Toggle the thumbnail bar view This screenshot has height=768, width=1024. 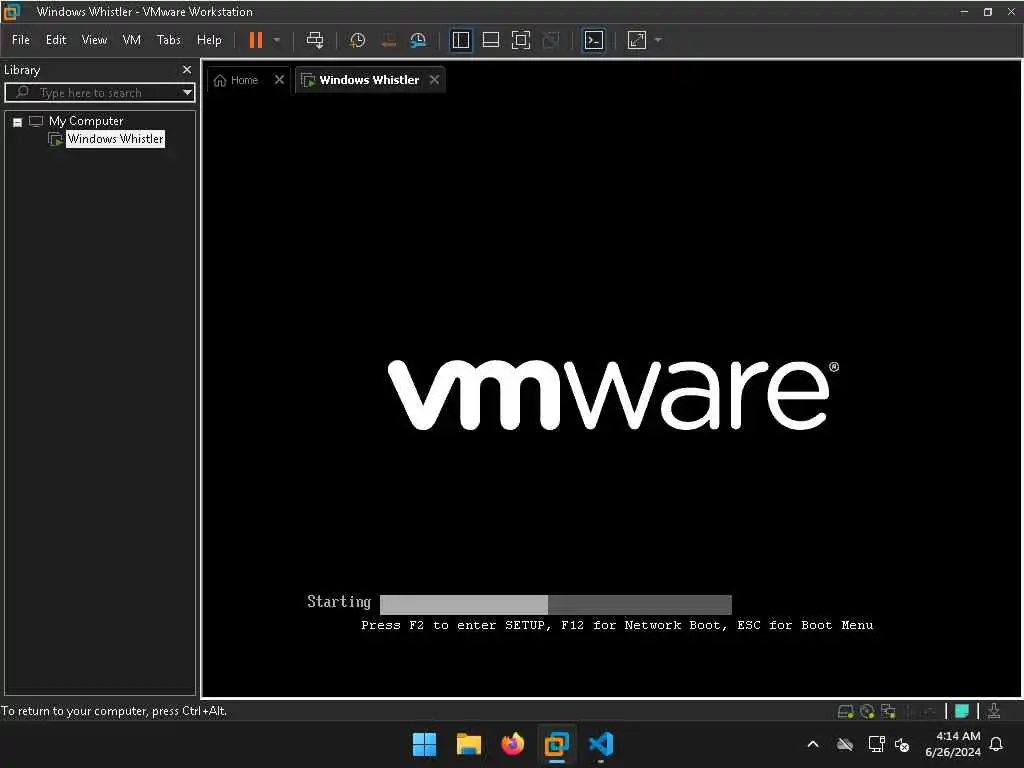click(491, 40)
